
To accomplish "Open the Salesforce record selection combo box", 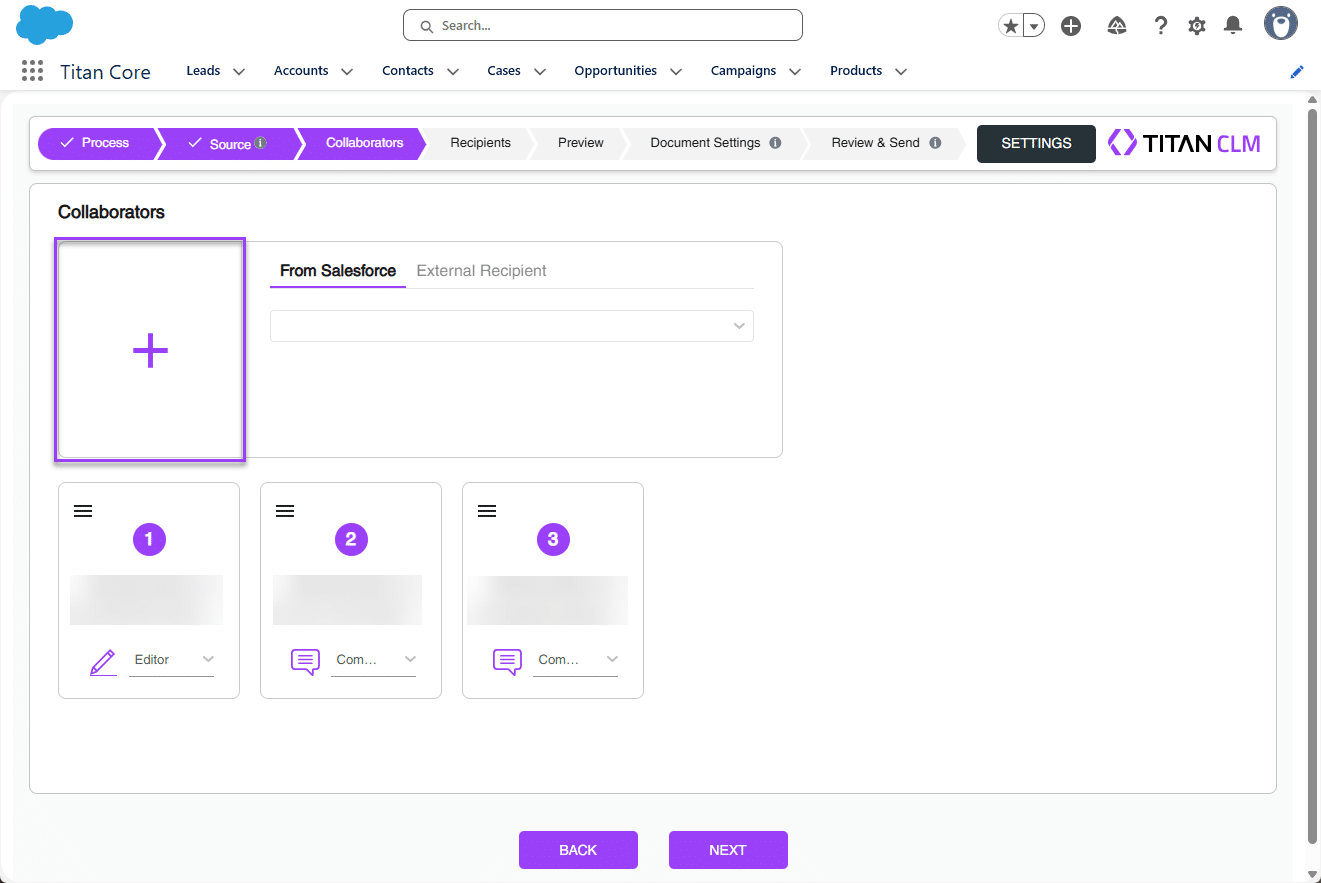I will pyautogui.click(x=511, y=326).
